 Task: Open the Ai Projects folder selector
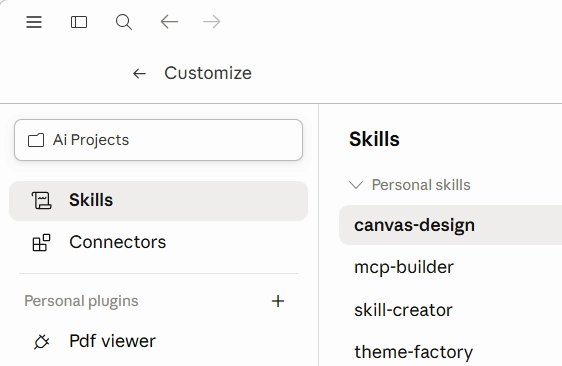158,140
